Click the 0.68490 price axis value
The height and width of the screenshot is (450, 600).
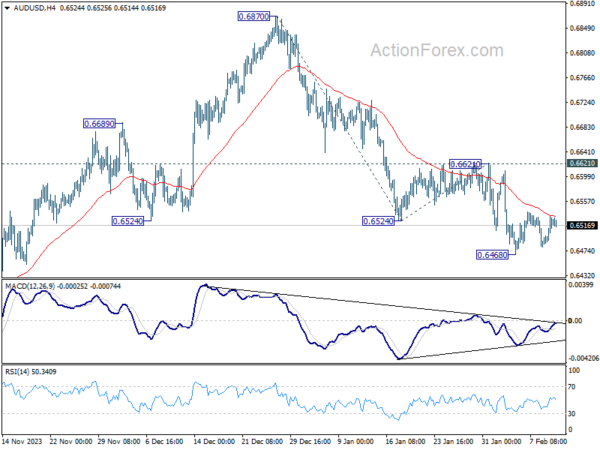[x=582, y=29]
